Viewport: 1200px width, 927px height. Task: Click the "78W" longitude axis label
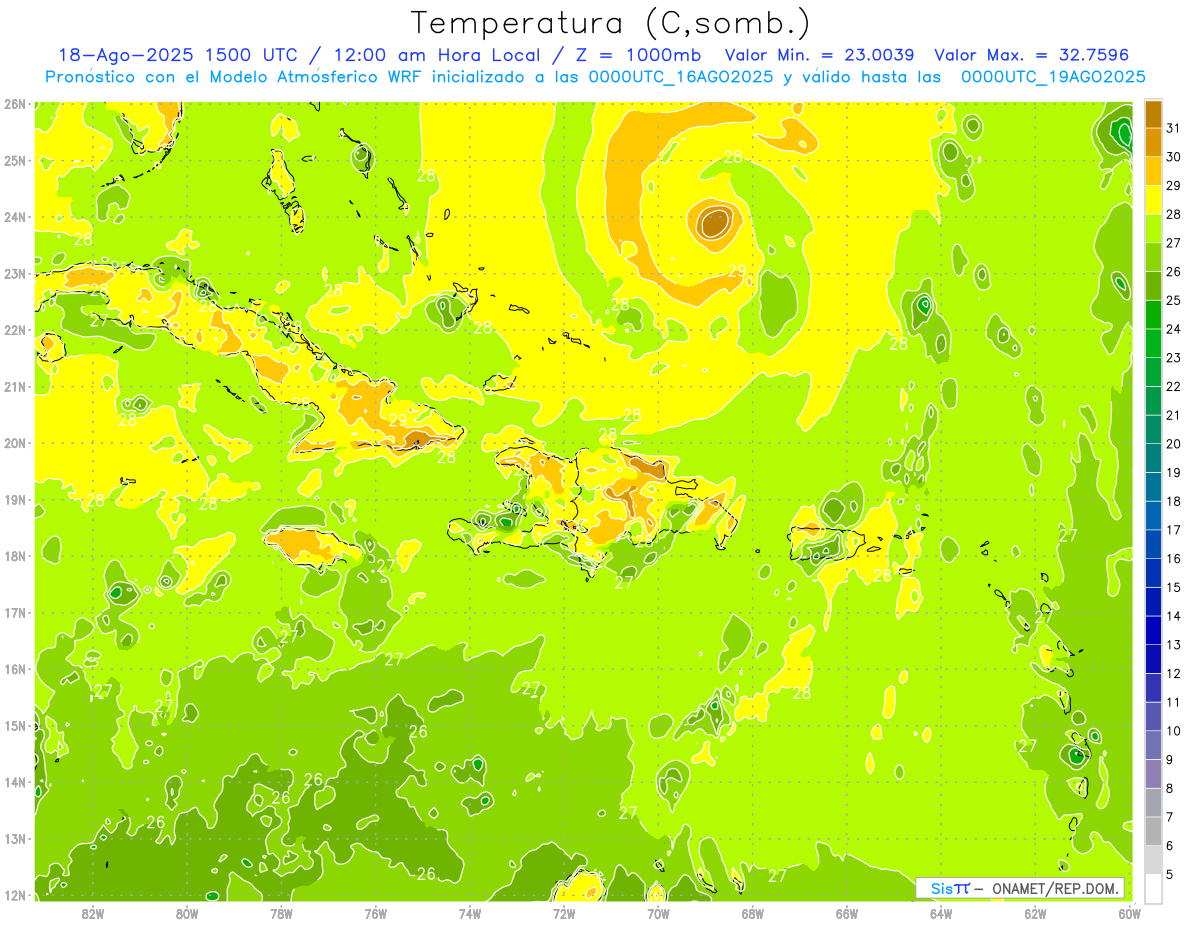[281, 913]
